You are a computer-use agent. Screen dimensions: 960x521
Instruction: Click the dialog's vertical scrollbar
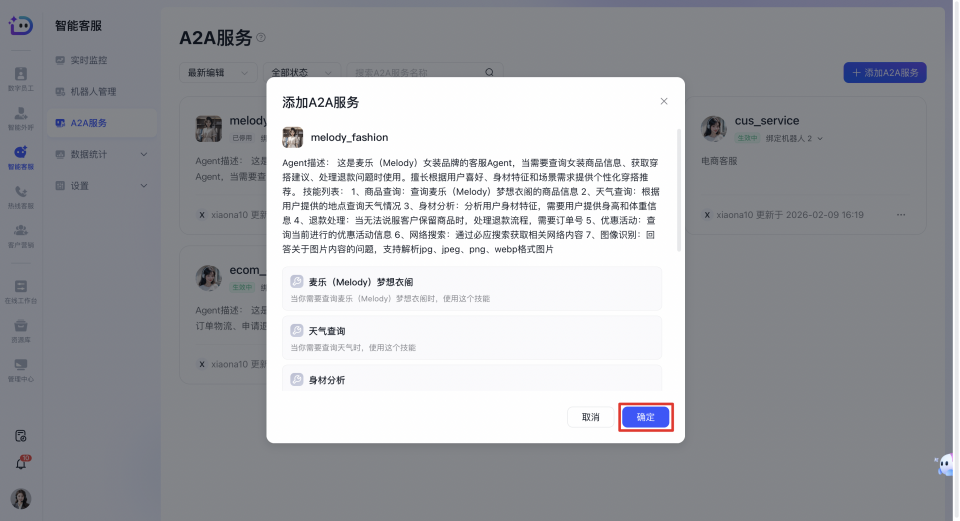(680, 190)
